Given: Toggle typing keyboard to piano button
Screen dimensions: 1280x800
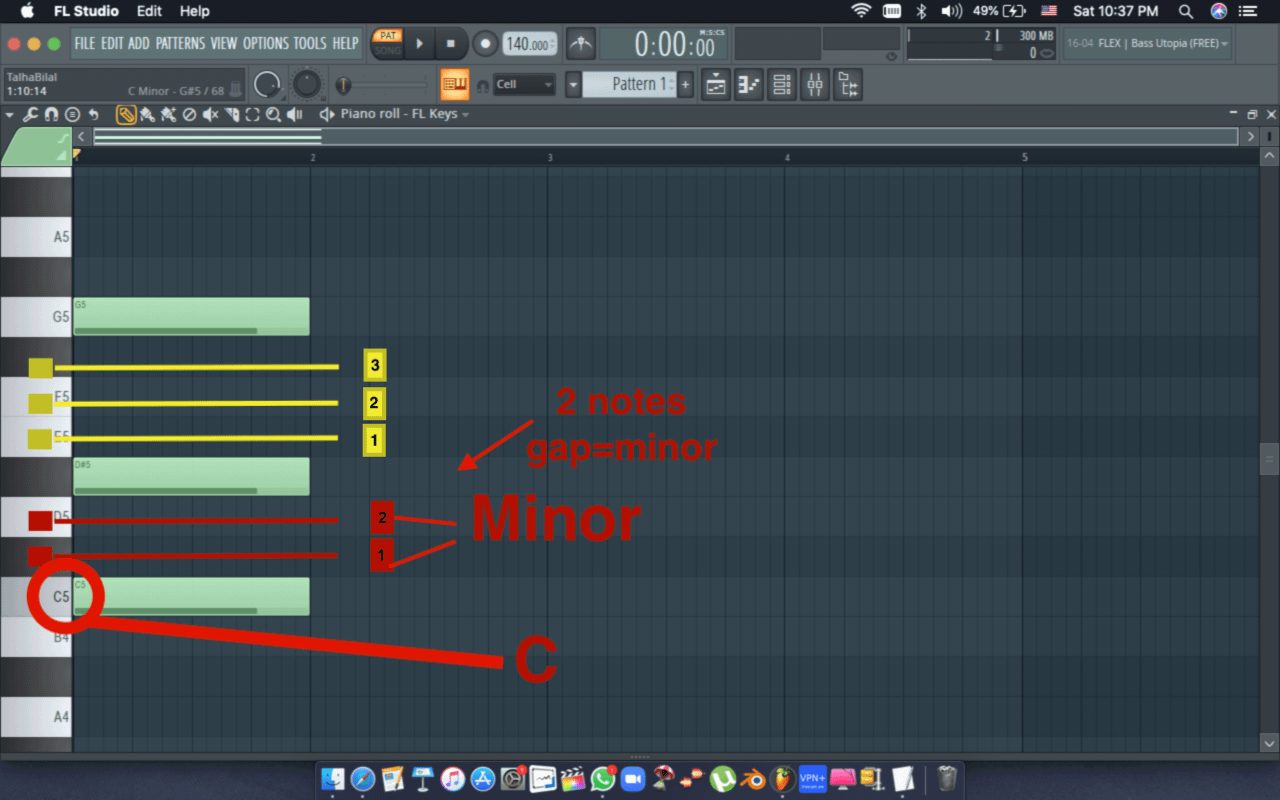Looking at the screenshot, I should click(x=455, y=84).
